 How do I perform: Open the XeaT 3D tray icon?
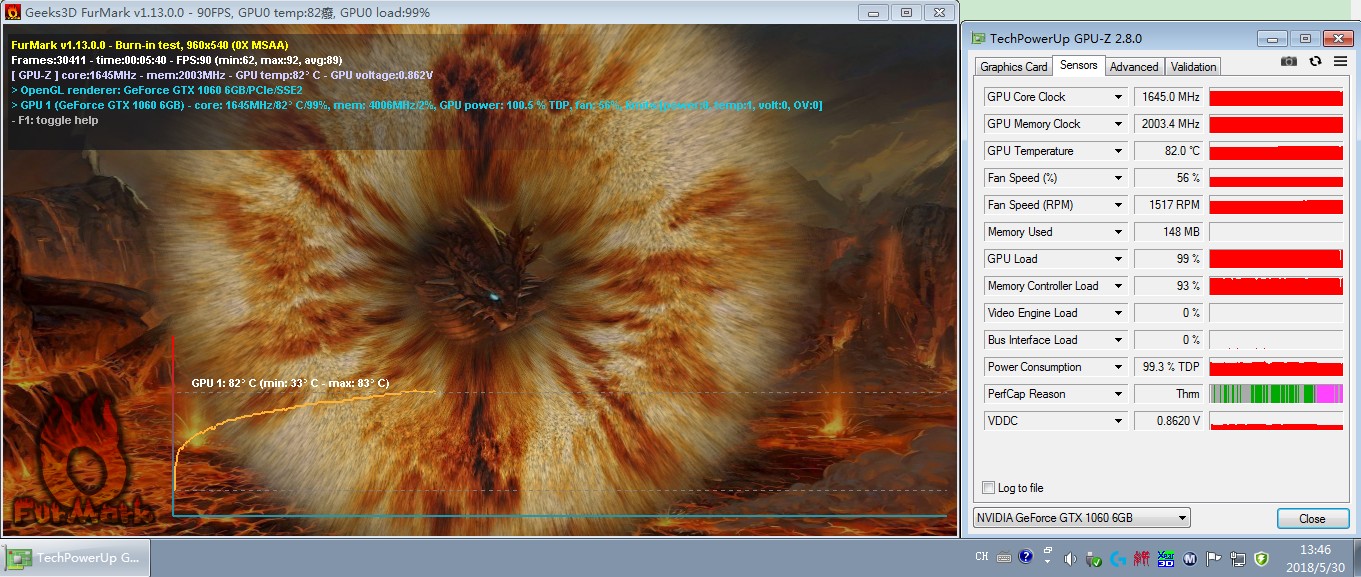click(x=1165, y=558)
